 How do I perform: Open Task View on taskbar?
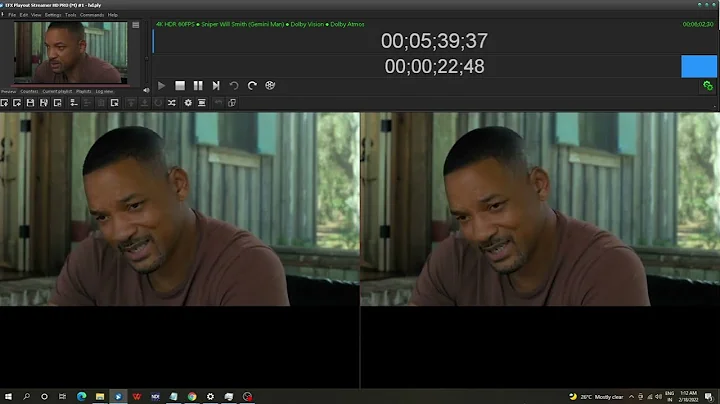coord(62,396)
